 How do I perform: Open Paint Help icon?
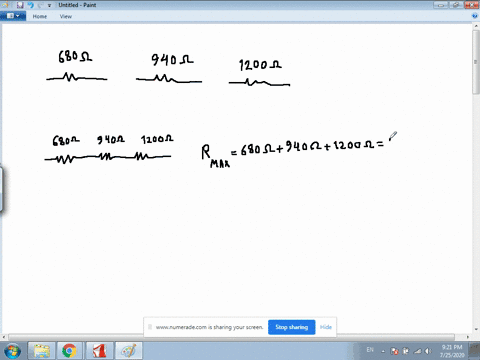[x=475, y=16]
